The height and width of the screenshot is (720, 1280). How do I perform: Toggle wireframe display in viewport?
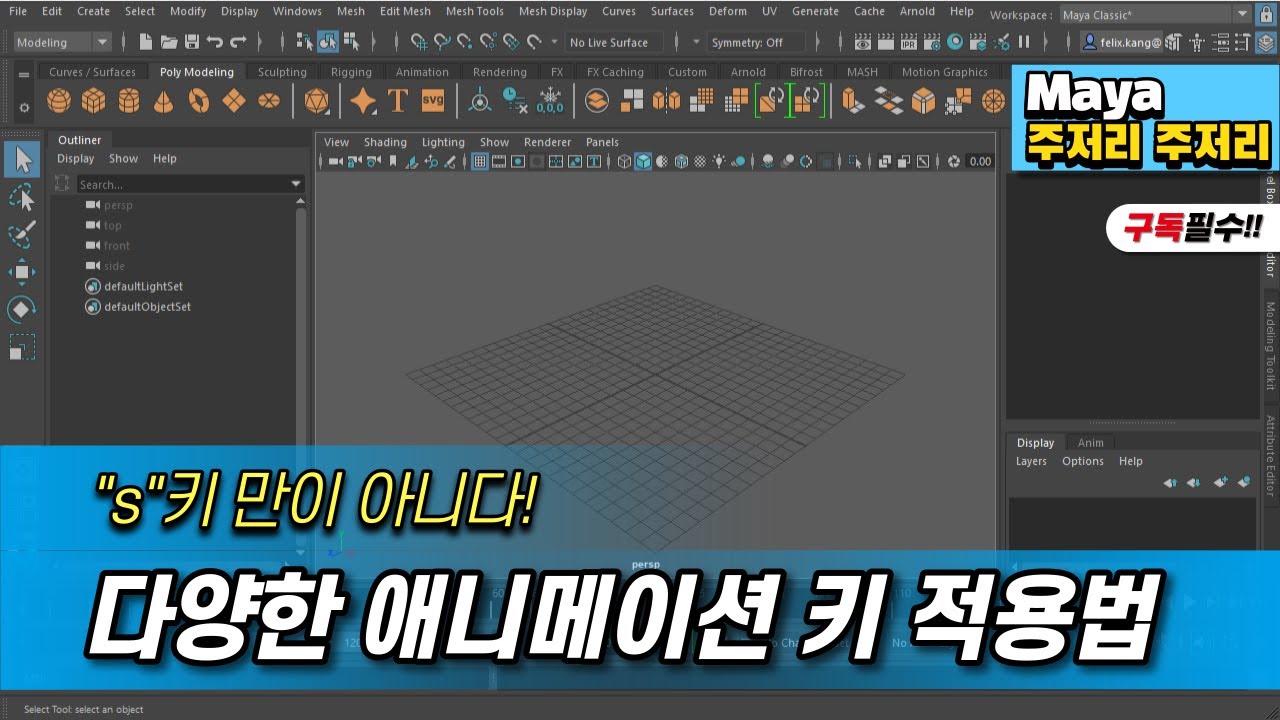click(624, 161)
